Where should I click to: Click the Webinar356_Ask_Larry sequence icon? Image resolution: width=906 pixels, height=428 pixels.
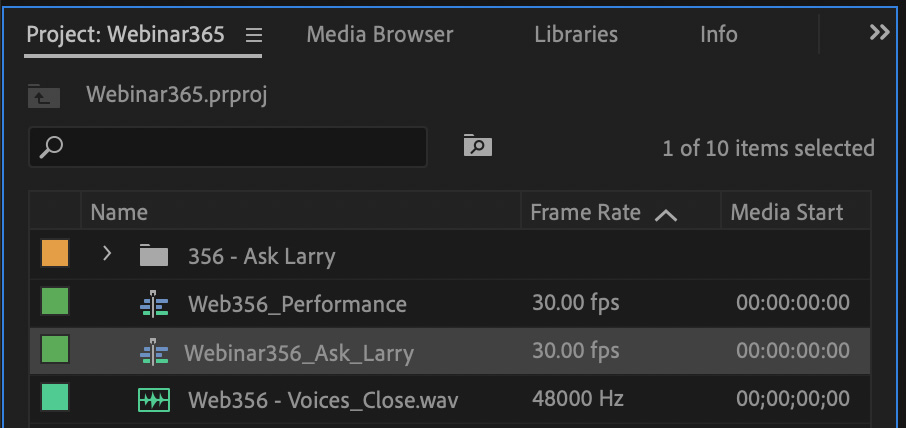click(153, 352)
